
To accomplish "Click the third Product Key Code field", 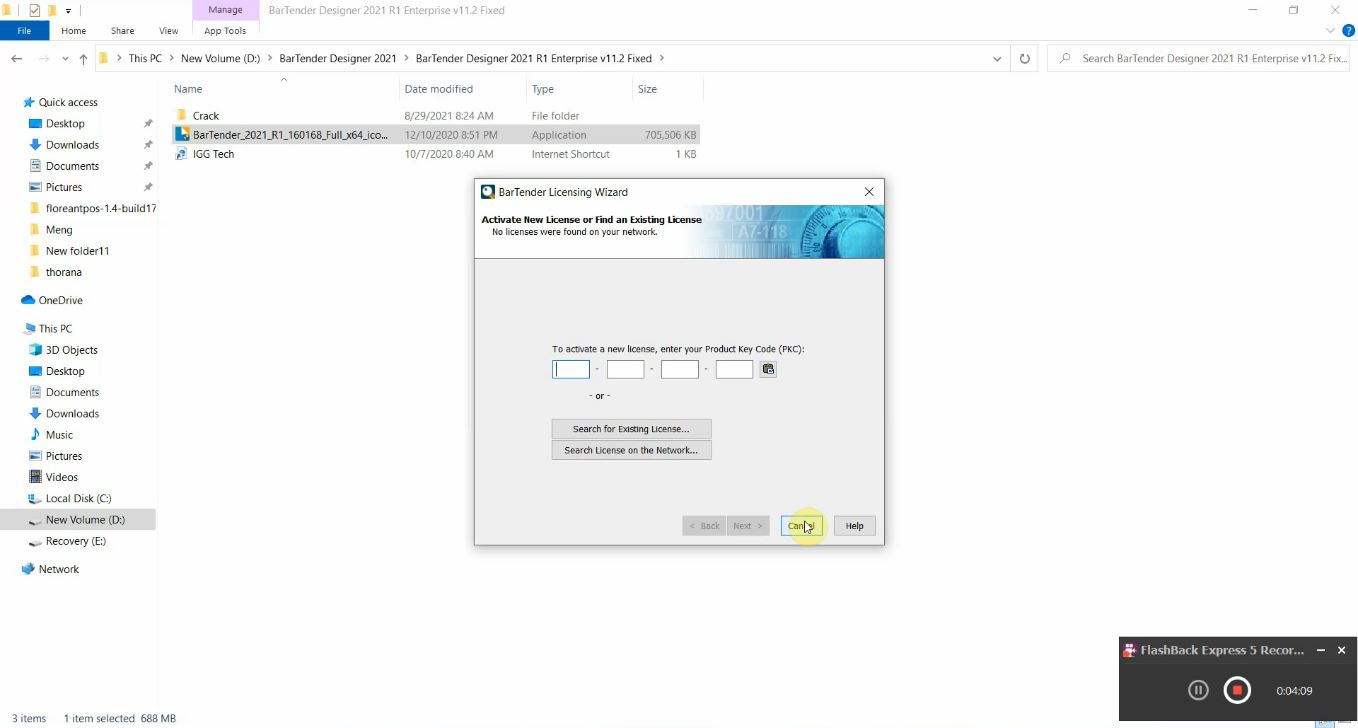I will (x=679, y=369).
